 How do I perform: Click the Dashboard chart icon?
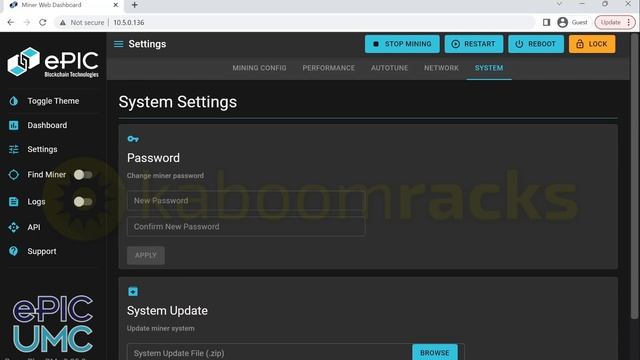[13, 125]
